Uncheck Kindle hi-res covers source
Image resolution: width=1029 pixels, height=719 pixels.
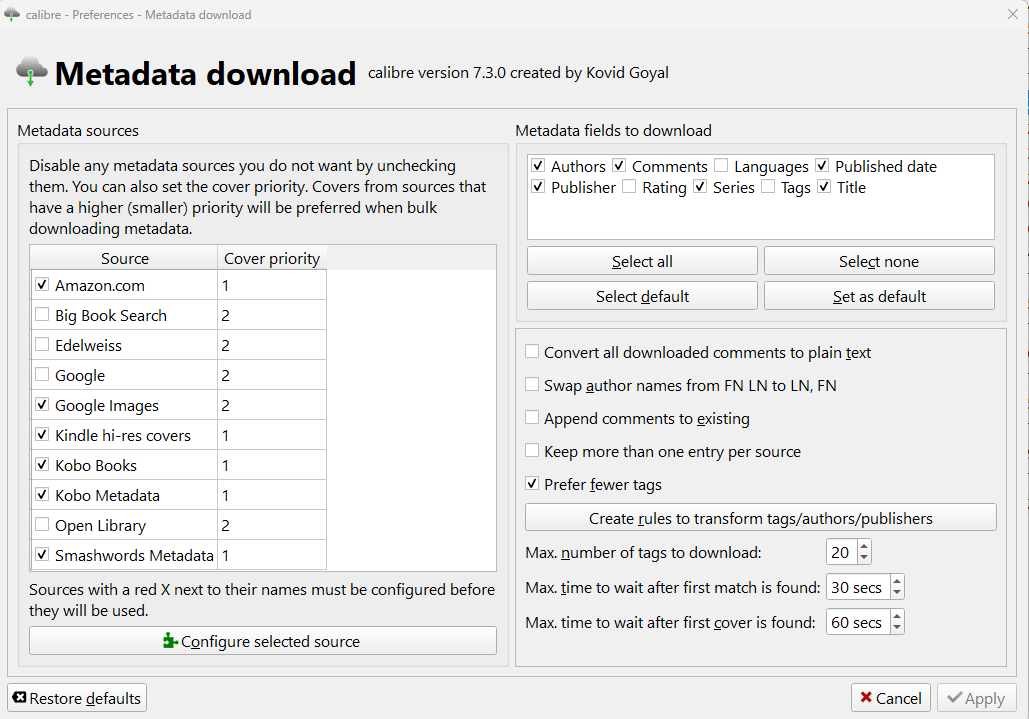42,435
